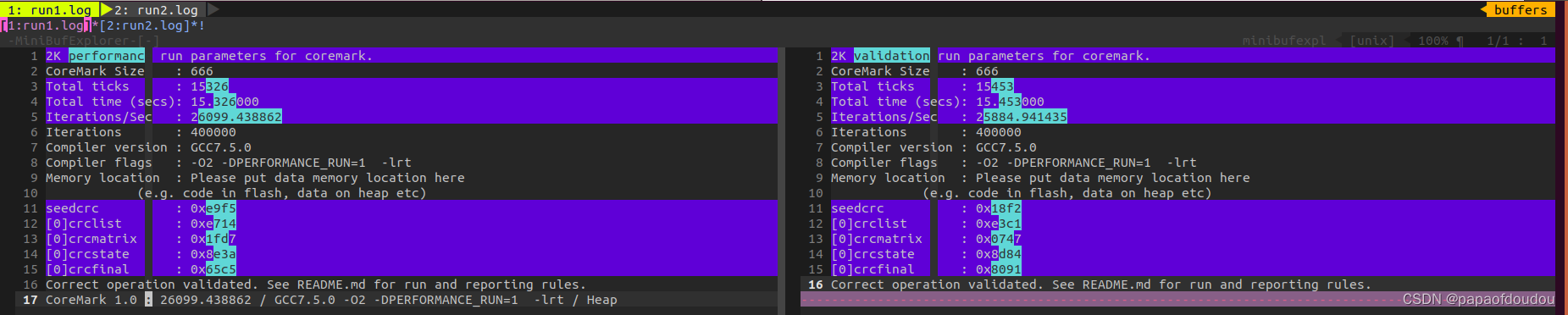Click line number 16 in right pane

click(x=816, y=285)
